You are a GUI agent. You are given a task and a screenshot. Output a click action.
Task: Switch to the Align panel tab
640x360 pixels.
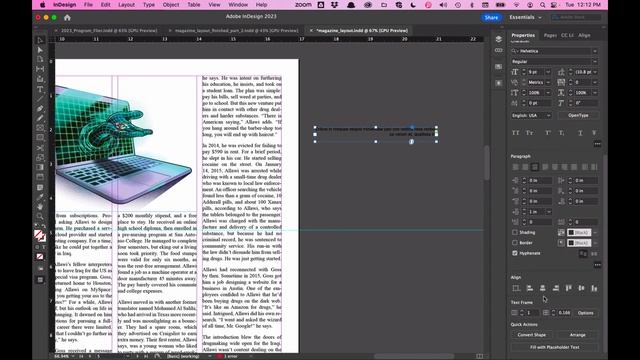pos(584,36)
